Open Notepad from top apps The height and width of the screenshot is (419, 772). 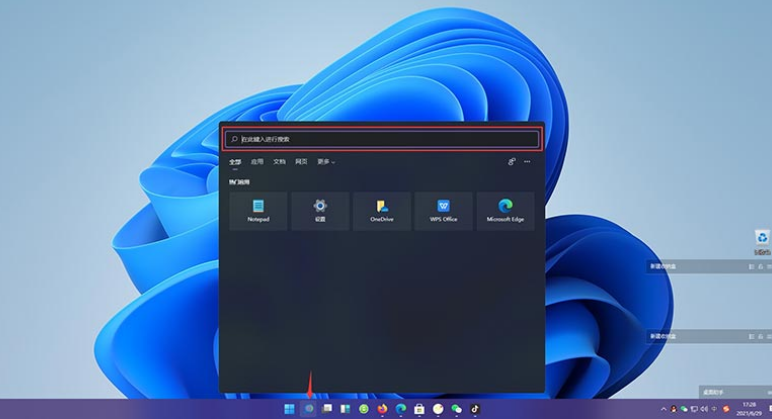258,211
